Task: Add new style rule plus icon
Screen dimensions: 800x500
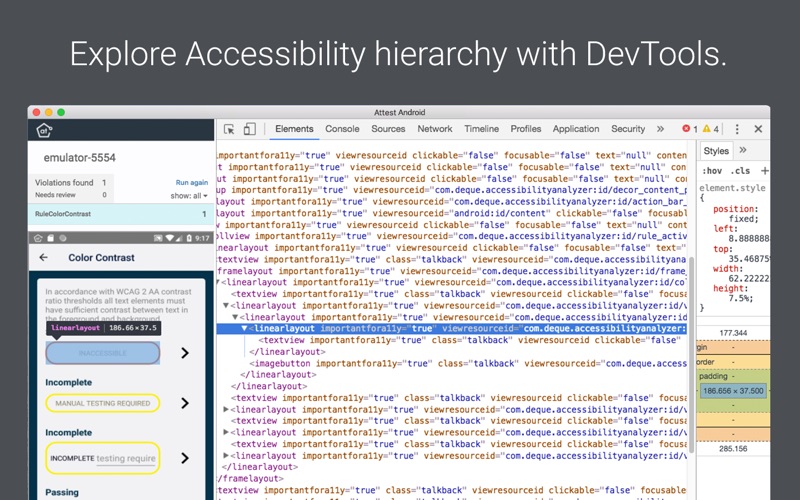Action: click(x=764, y=170)
